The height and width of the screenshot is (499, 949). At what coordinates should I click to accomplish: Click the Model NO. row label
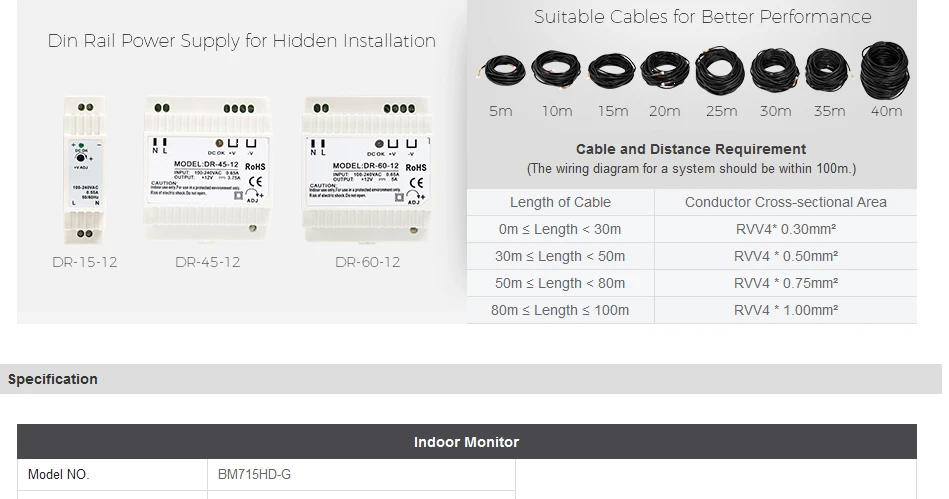pyautogui.click(x=58, y=475)
